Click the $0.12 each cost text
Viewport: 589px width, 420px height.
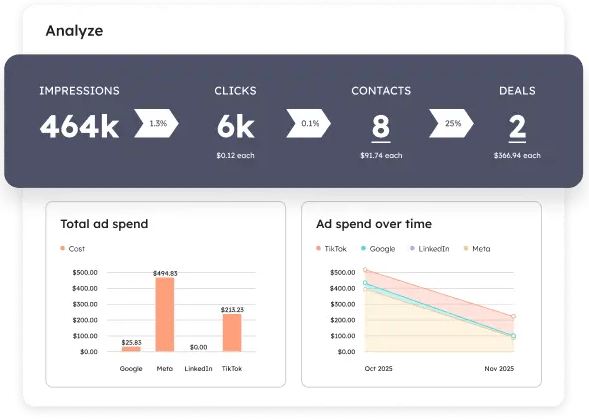tap(236, 155)
